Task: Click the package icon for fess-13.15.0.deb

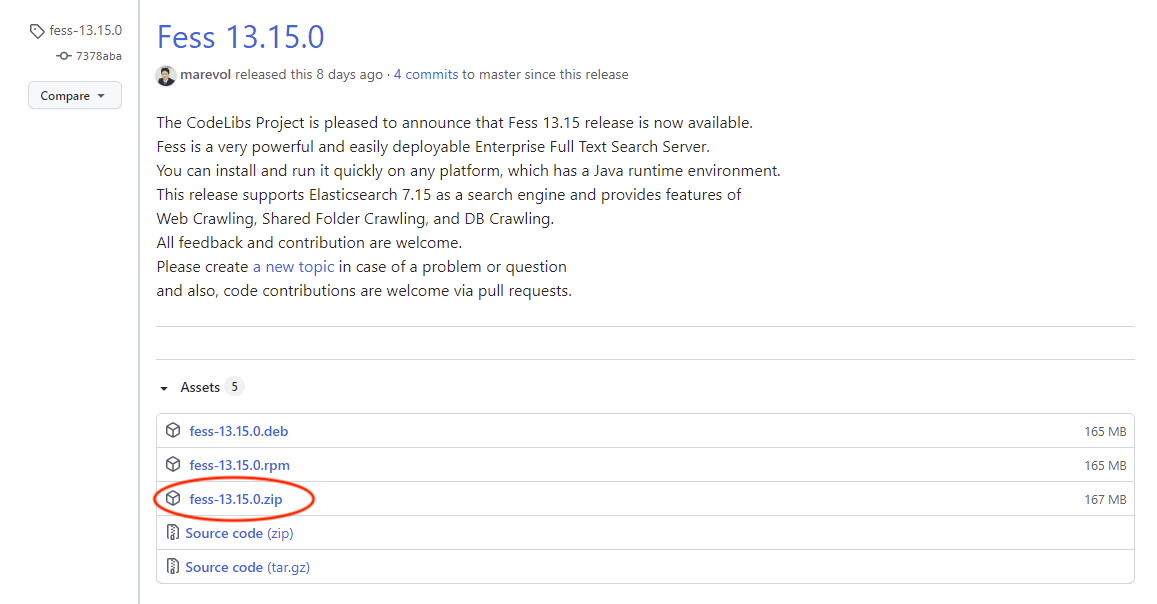Action: click(173, 431)
